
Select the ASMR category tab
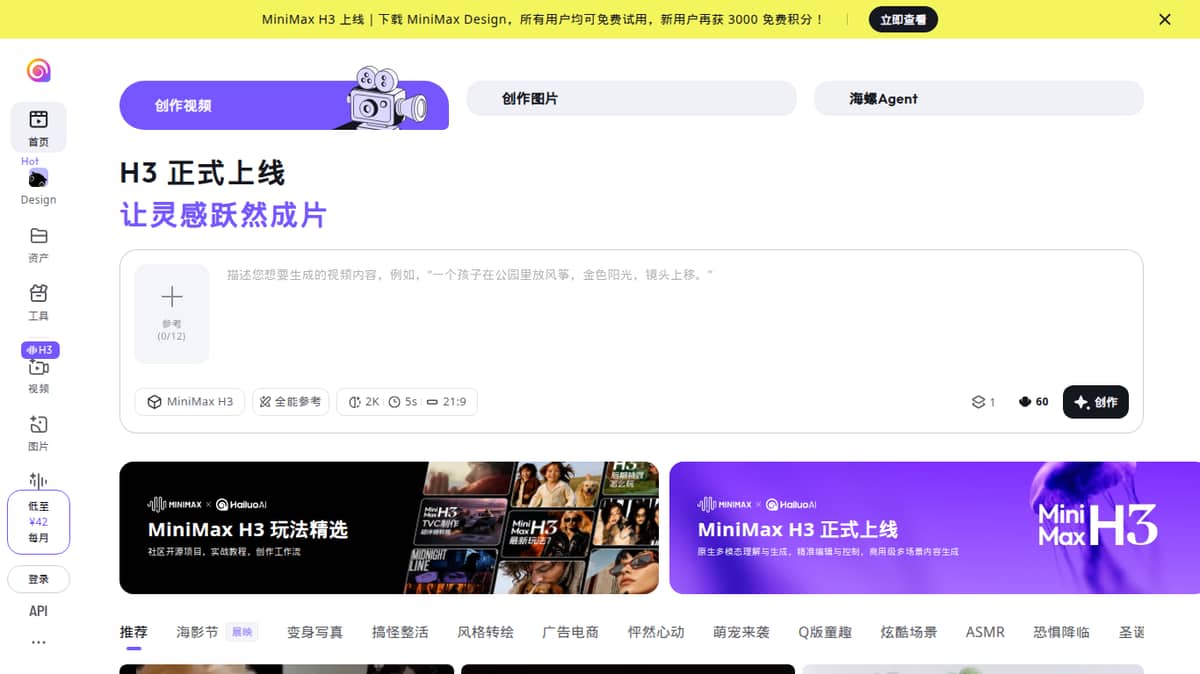pyautogui.click(x=985, y=632)
